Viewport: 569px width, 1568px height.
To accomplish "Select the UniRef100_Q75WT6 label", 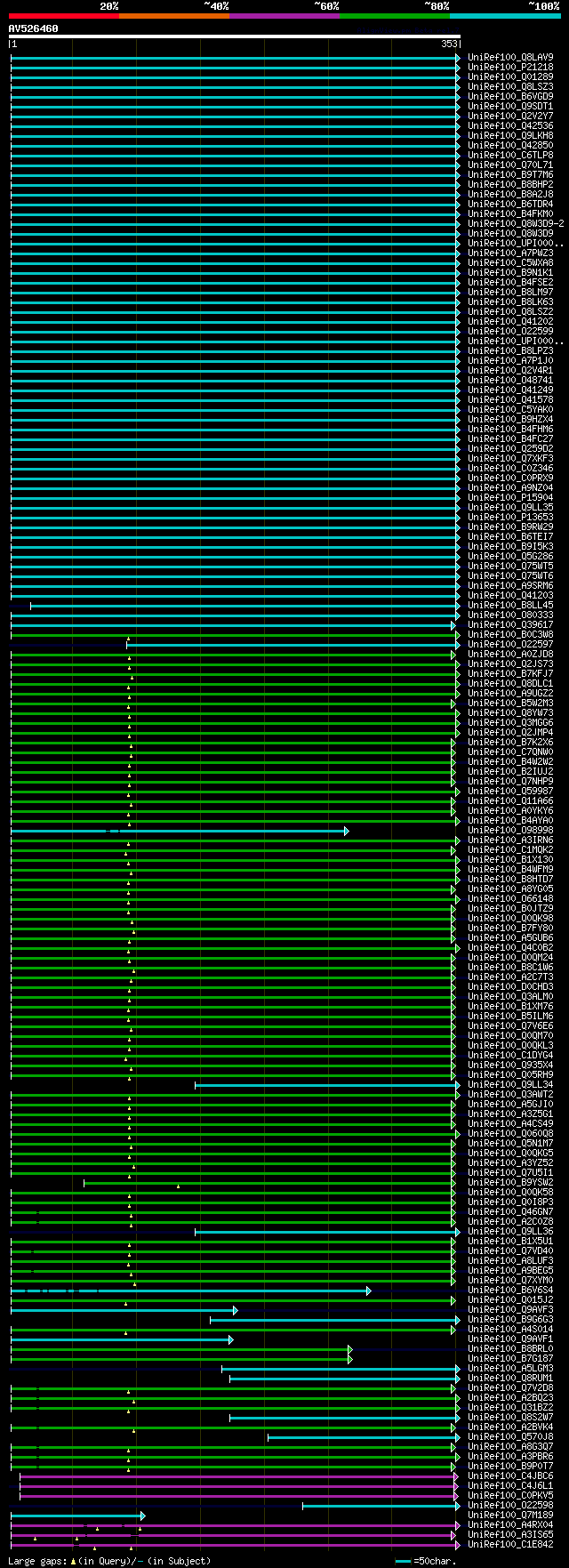I will pos(510,575).
